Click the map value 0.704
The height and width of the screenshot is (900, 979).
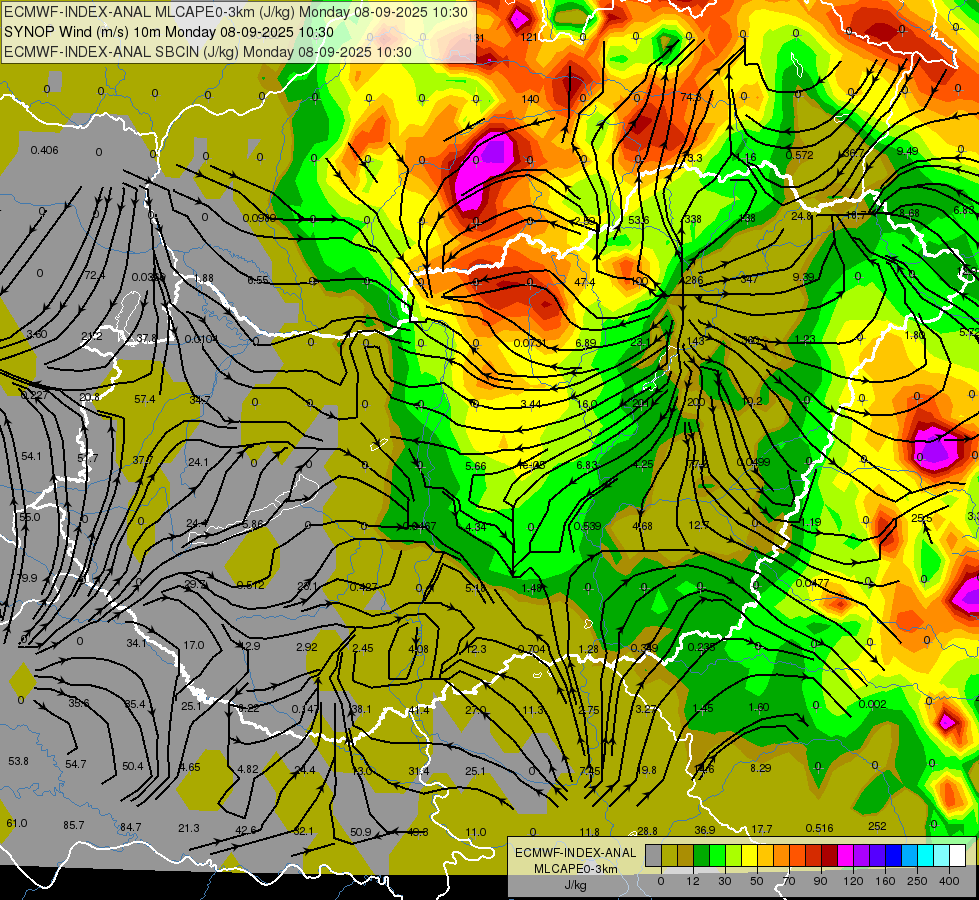click(x=532, y=649)
